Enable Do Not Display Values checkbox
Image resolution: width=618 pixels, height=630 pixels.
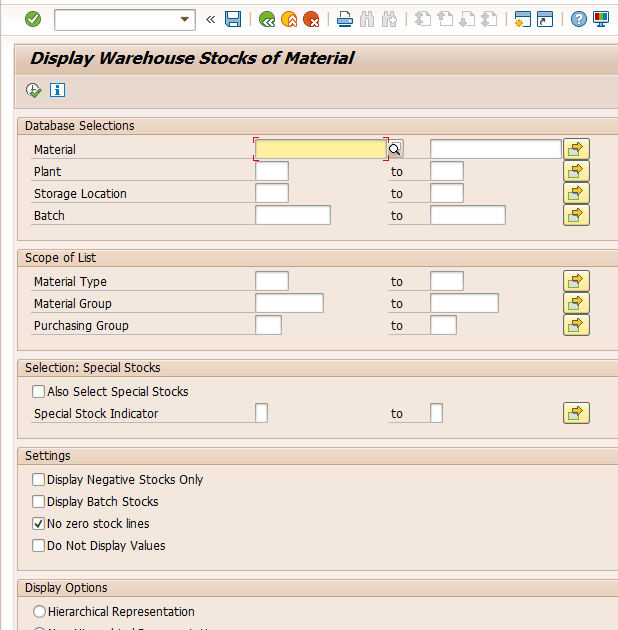tap(39, 546)
